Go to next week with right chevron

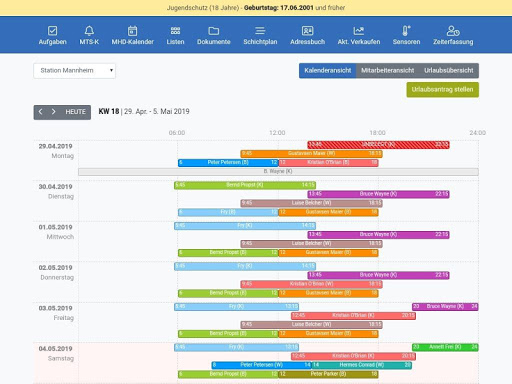click(x=53, y=112)
